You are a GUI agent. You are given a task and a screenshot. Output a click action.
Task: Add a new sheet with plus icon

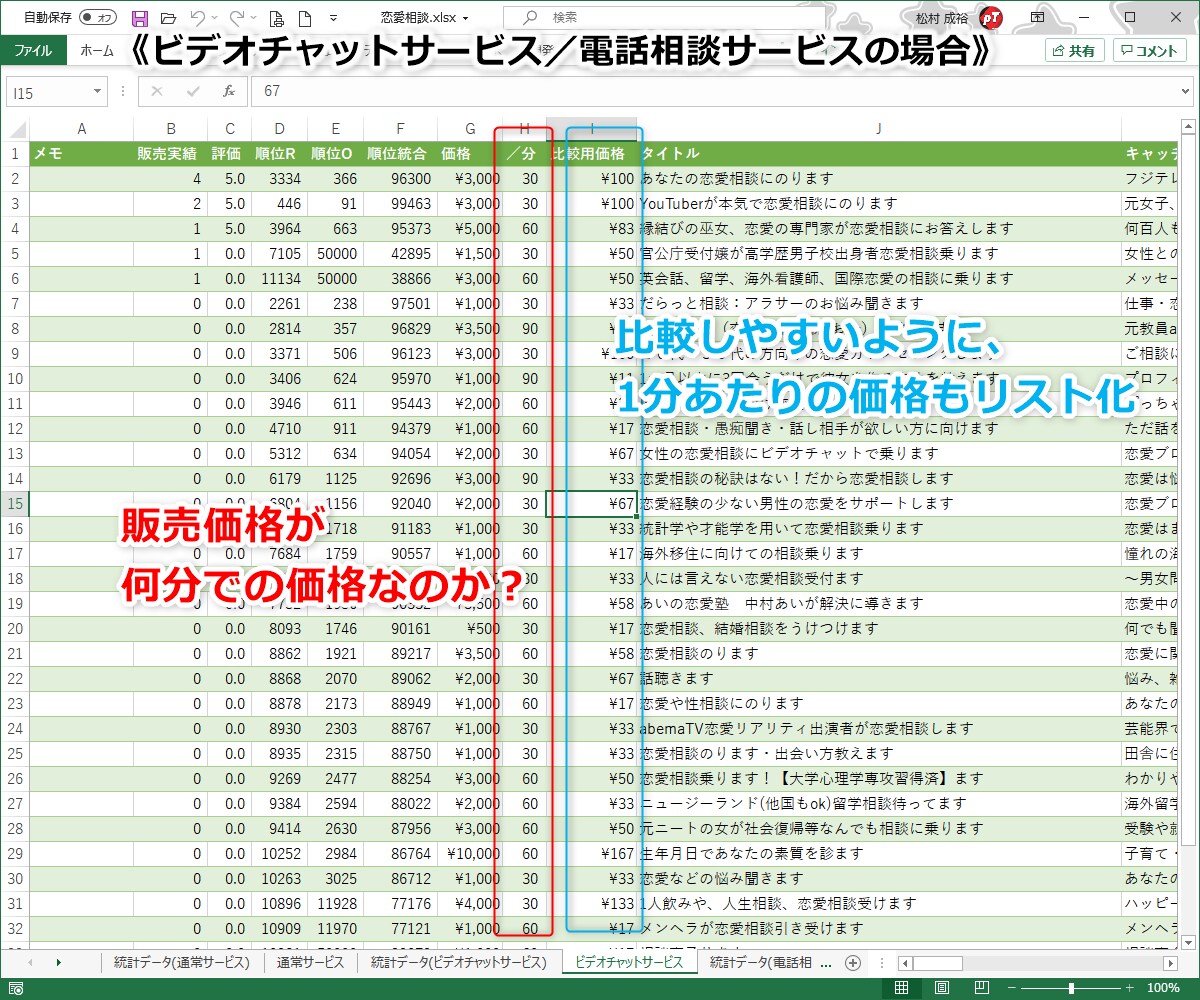click(x=853, y=962)
